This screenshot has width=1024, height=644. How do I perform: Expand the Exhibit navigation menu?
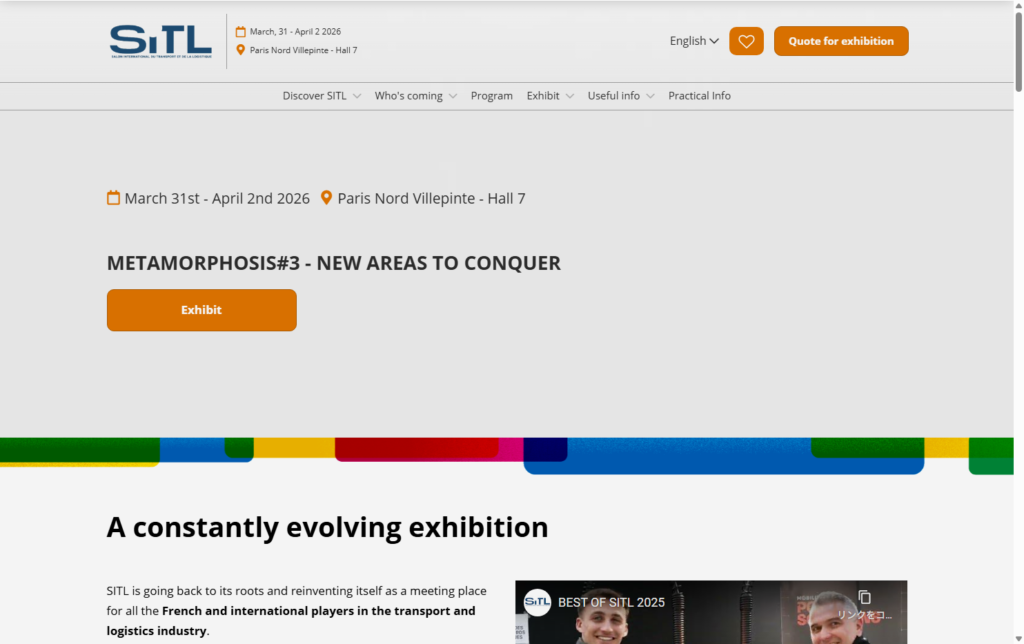550,96
